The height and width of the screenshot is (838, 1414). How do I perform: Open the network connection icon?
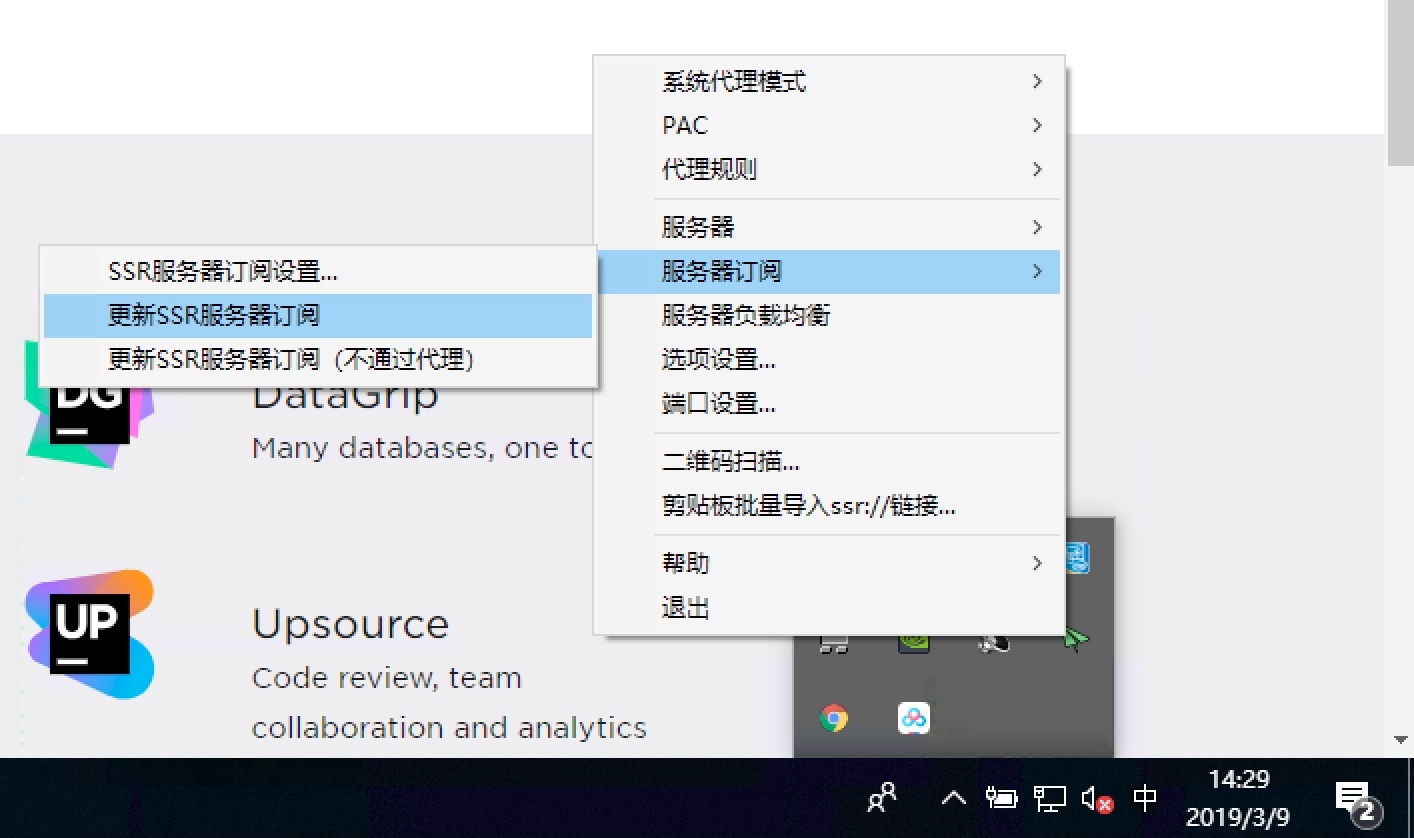pos(1050,798)
